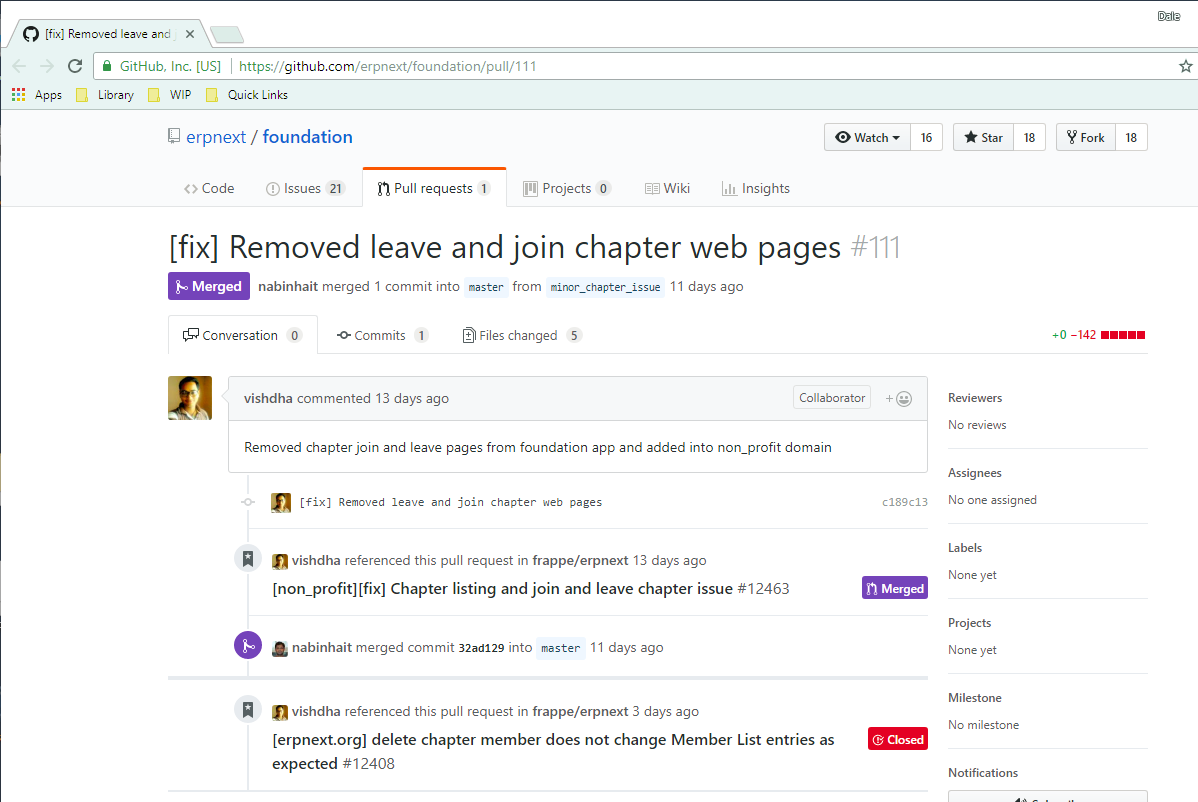Close the GitHub pull request browser tab

(x=189, y=34)
